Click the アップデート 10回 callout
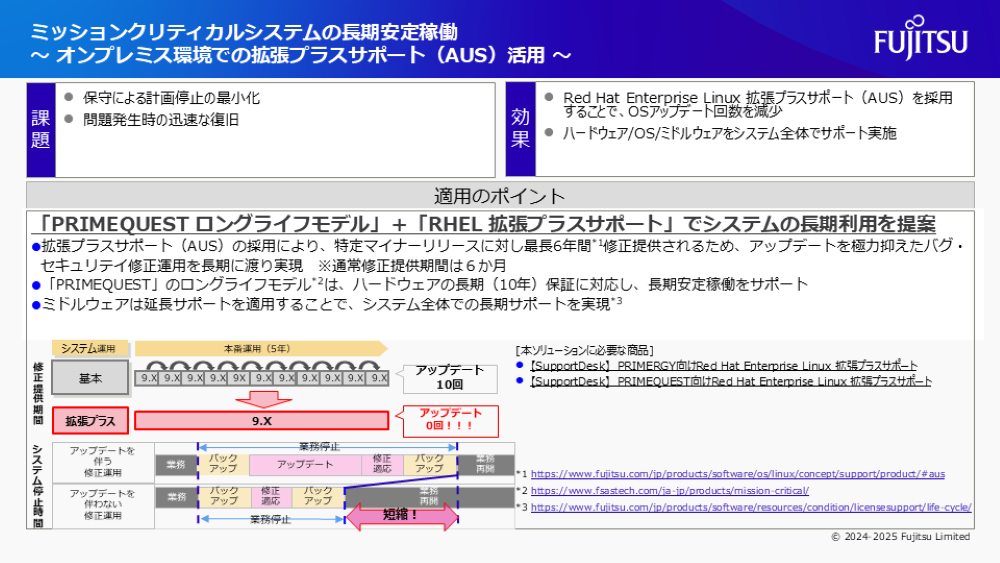The height and width of the screenshot is (563, 1000). tap(449, 378)
